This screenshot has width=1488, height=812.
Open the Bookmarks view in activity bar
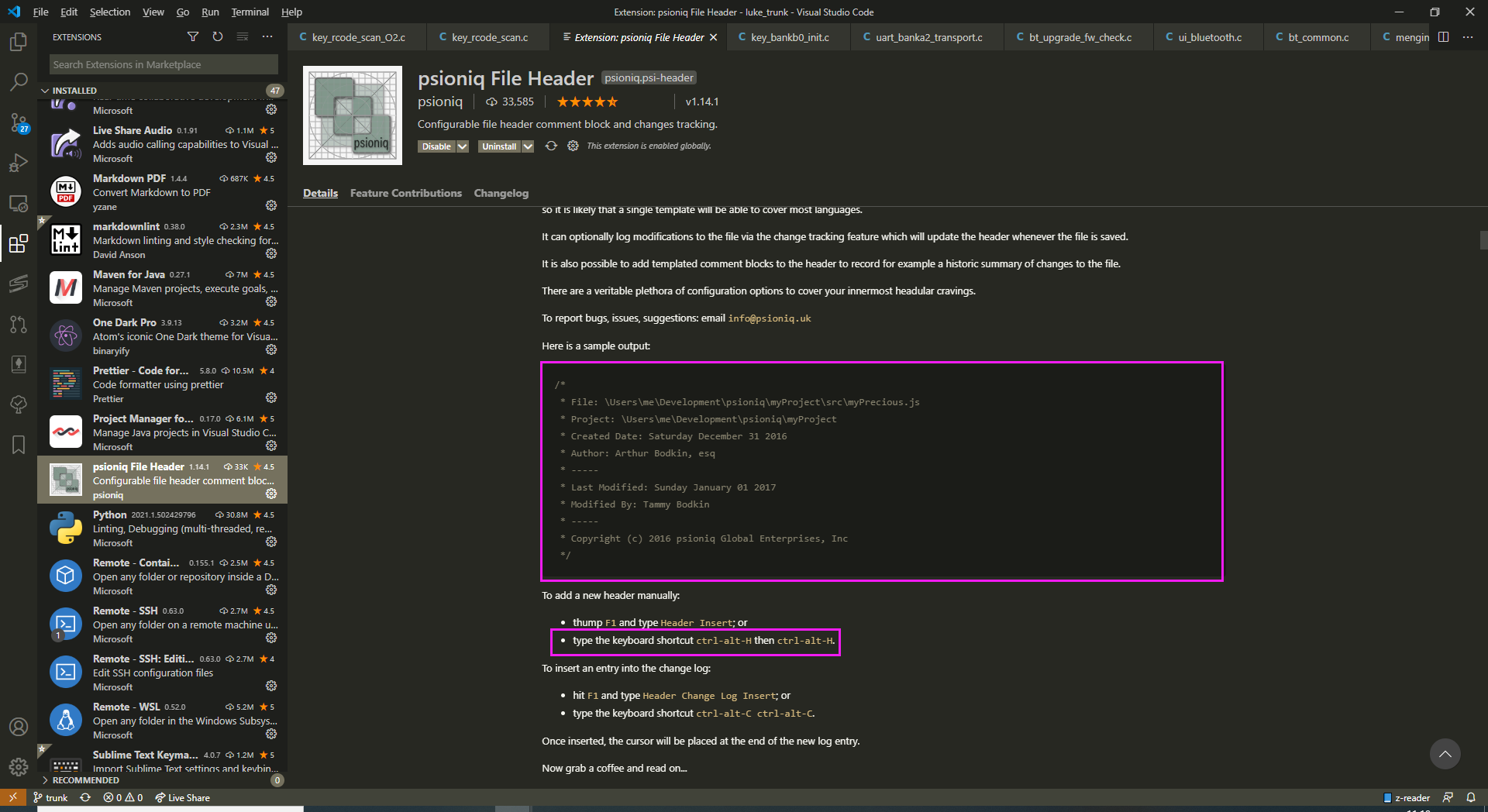coord(19,445)
